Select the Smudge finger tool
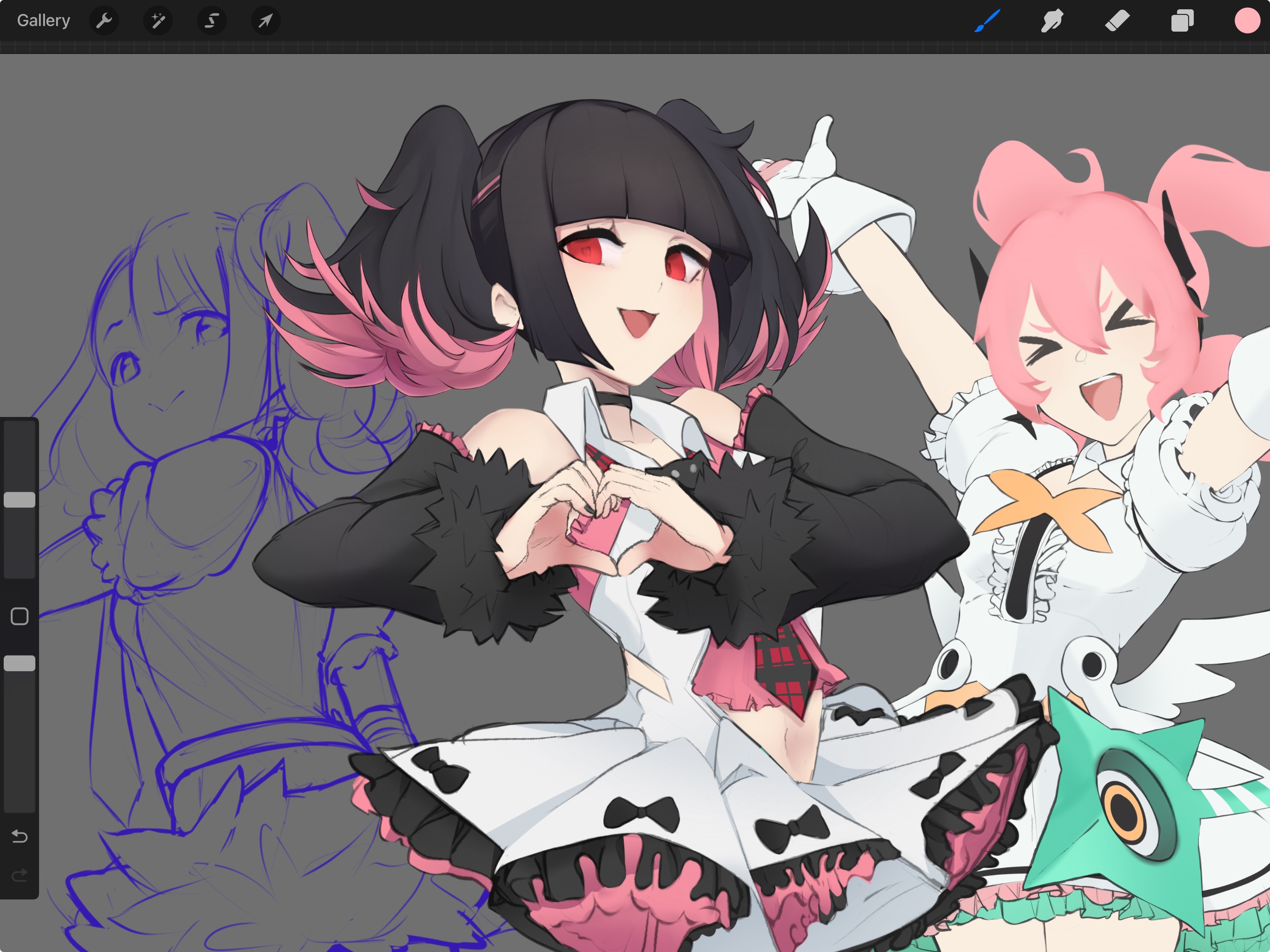Screen dimensions: 1270x952 coord(1052,21)
